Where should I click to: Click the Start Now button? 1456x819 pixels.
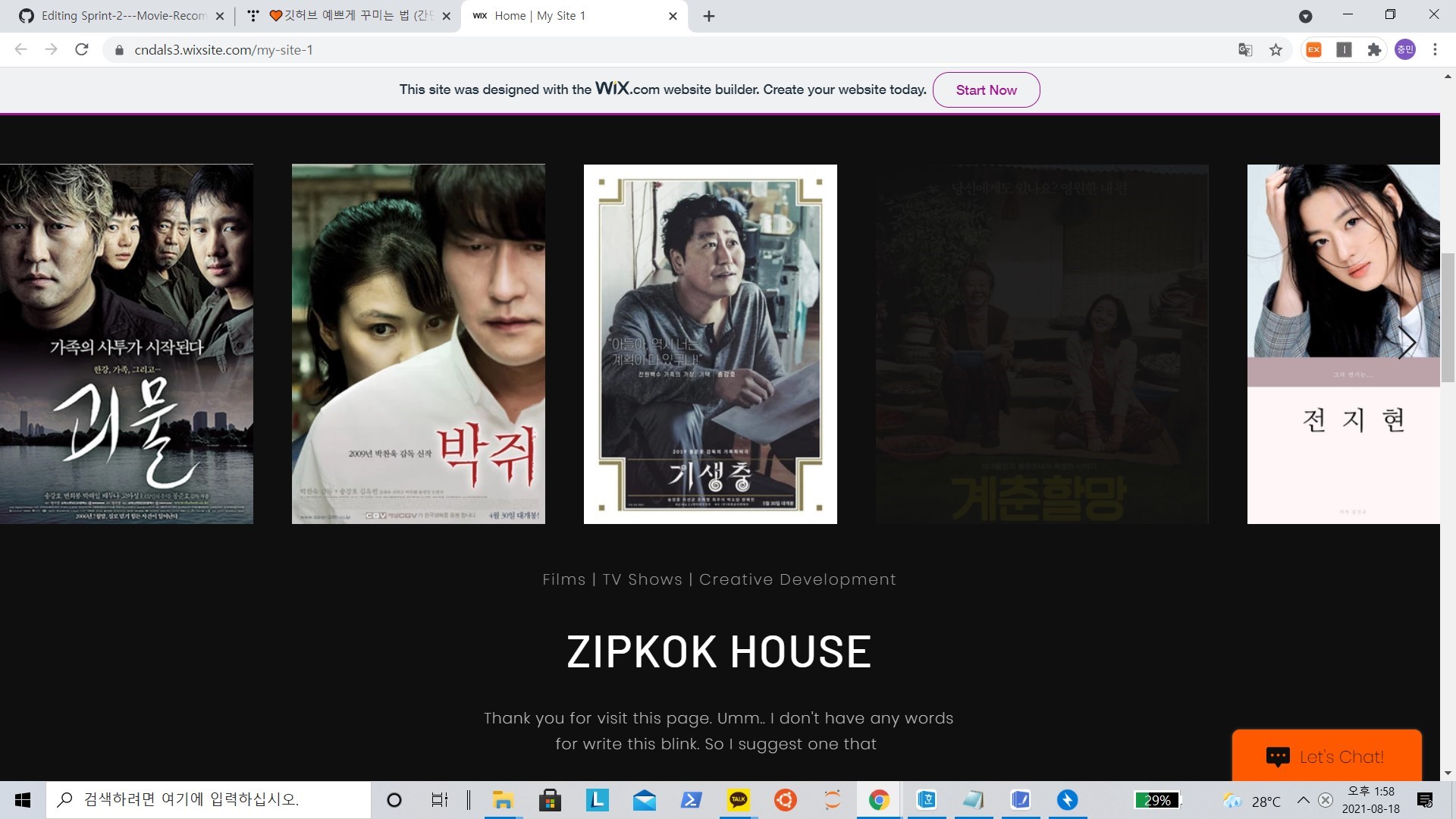click(986, 89)
